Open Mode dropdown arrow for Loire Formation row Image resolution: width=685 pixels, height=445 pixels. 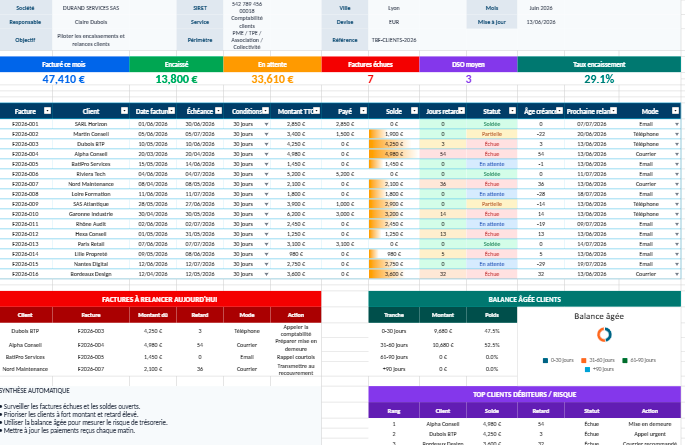click(x=677, y=194)
